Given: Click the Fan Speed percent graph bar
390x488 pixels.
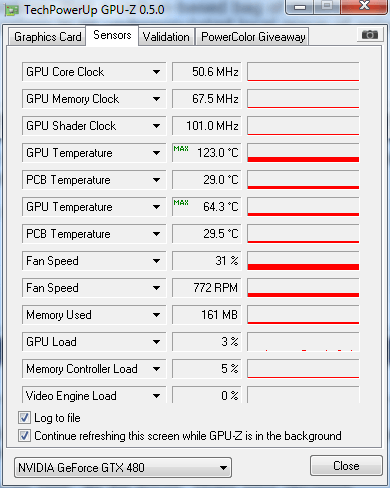Looking at the screenshot, I should point(303,261).
